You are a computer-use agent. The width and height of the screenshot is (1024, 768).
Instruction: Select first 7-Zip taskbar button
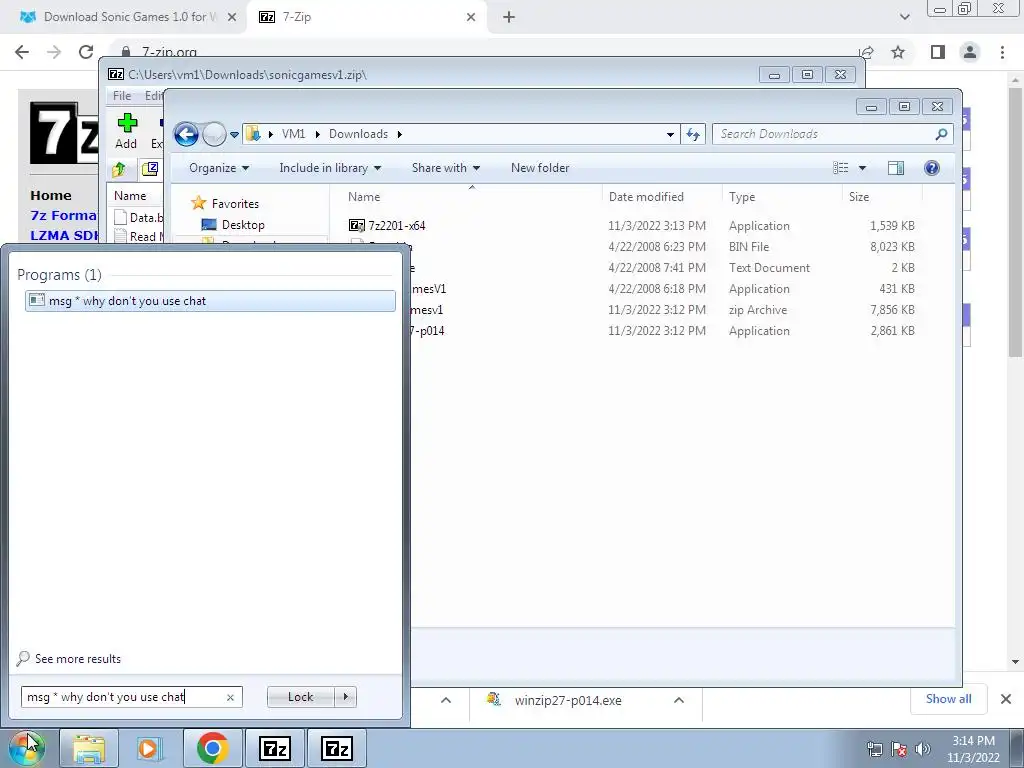tap(274, 748)
